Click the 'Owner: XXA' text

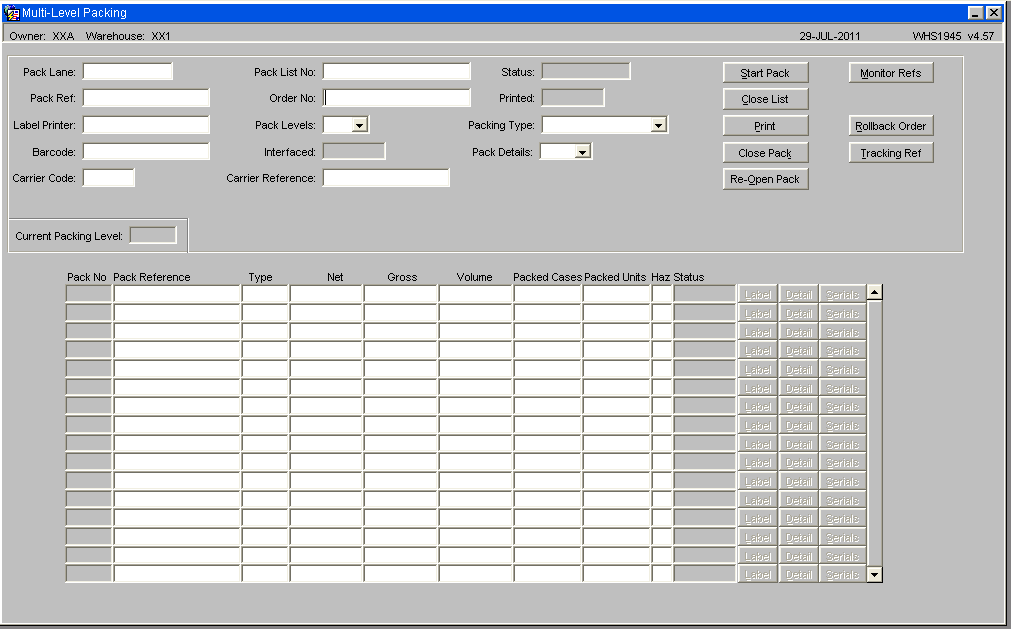[42, 36]
